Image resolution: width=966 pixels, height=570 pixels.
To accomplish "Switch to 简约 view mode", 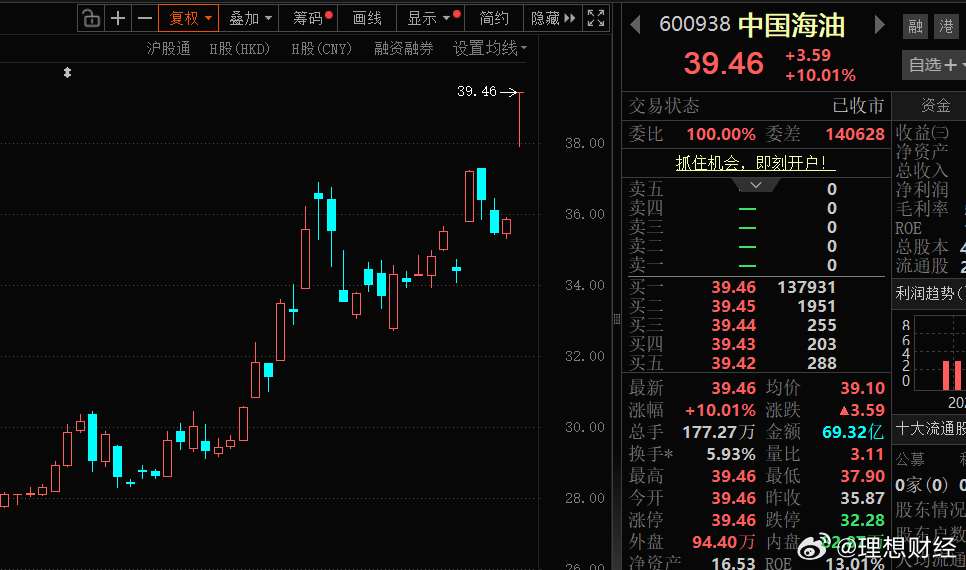I will (494, 18).
